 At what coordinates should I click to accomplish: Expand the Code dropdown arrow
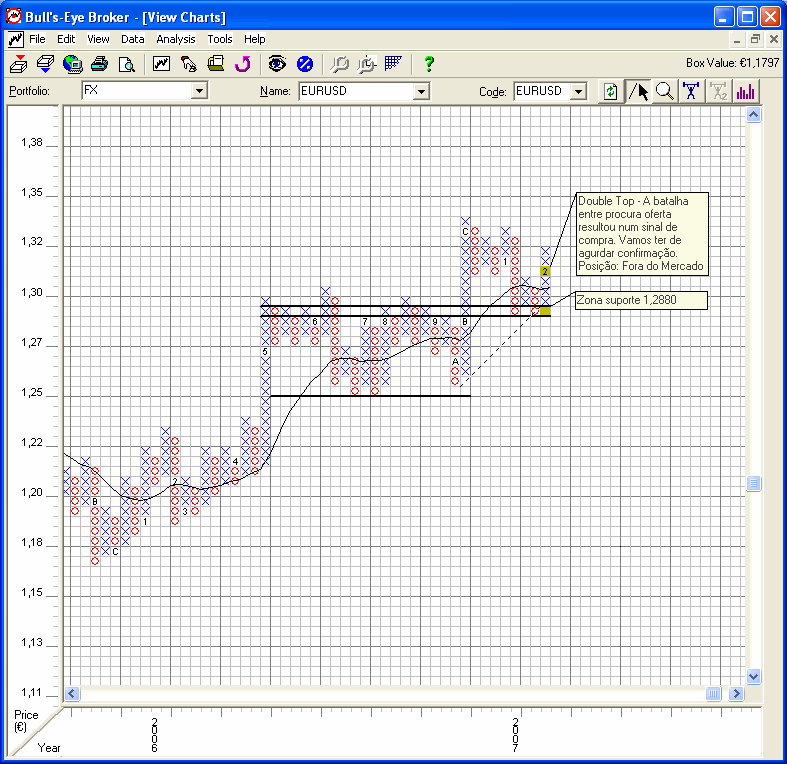point(579,91)
